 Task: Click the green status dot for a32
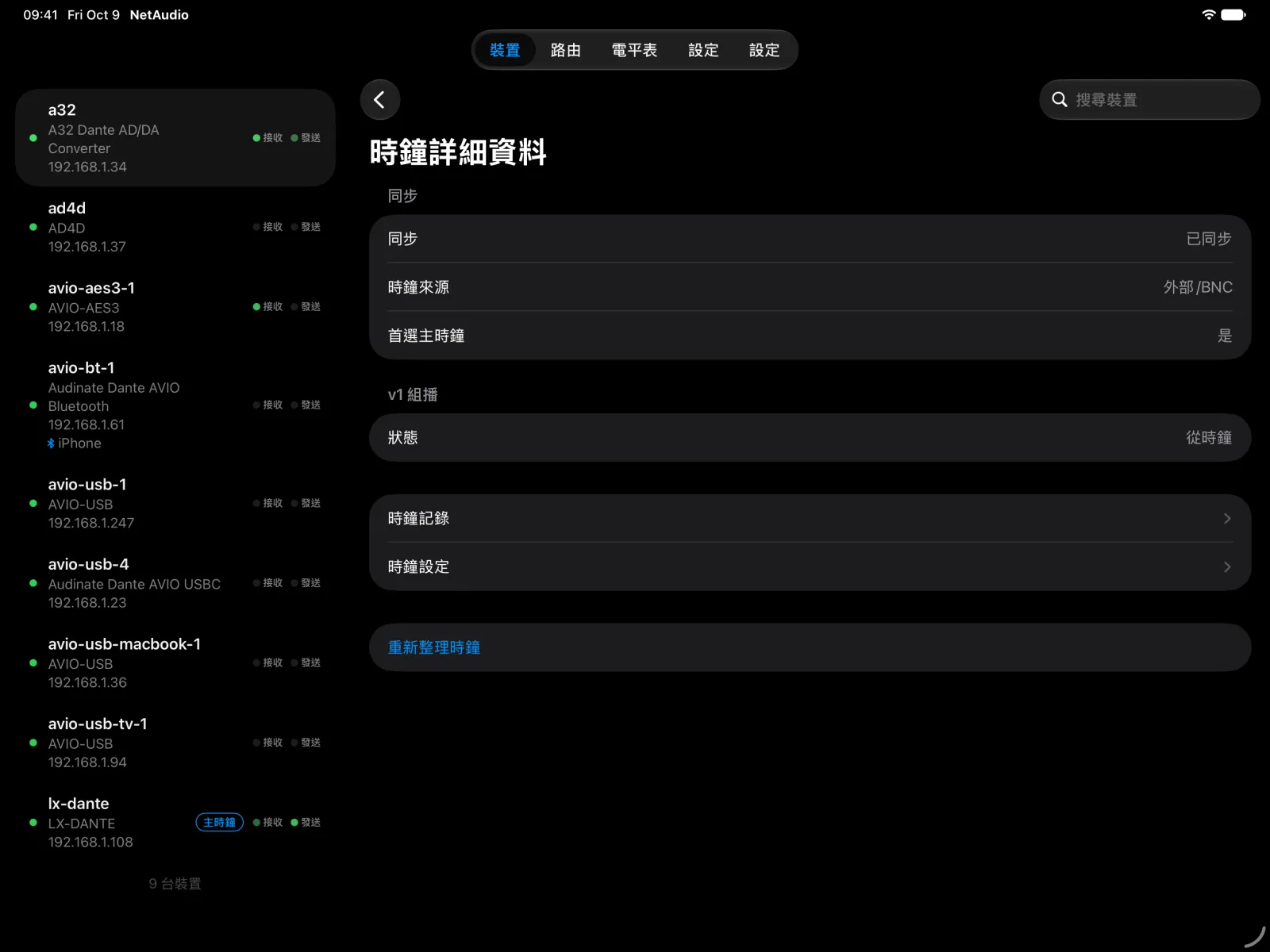(x=33, y=138)
